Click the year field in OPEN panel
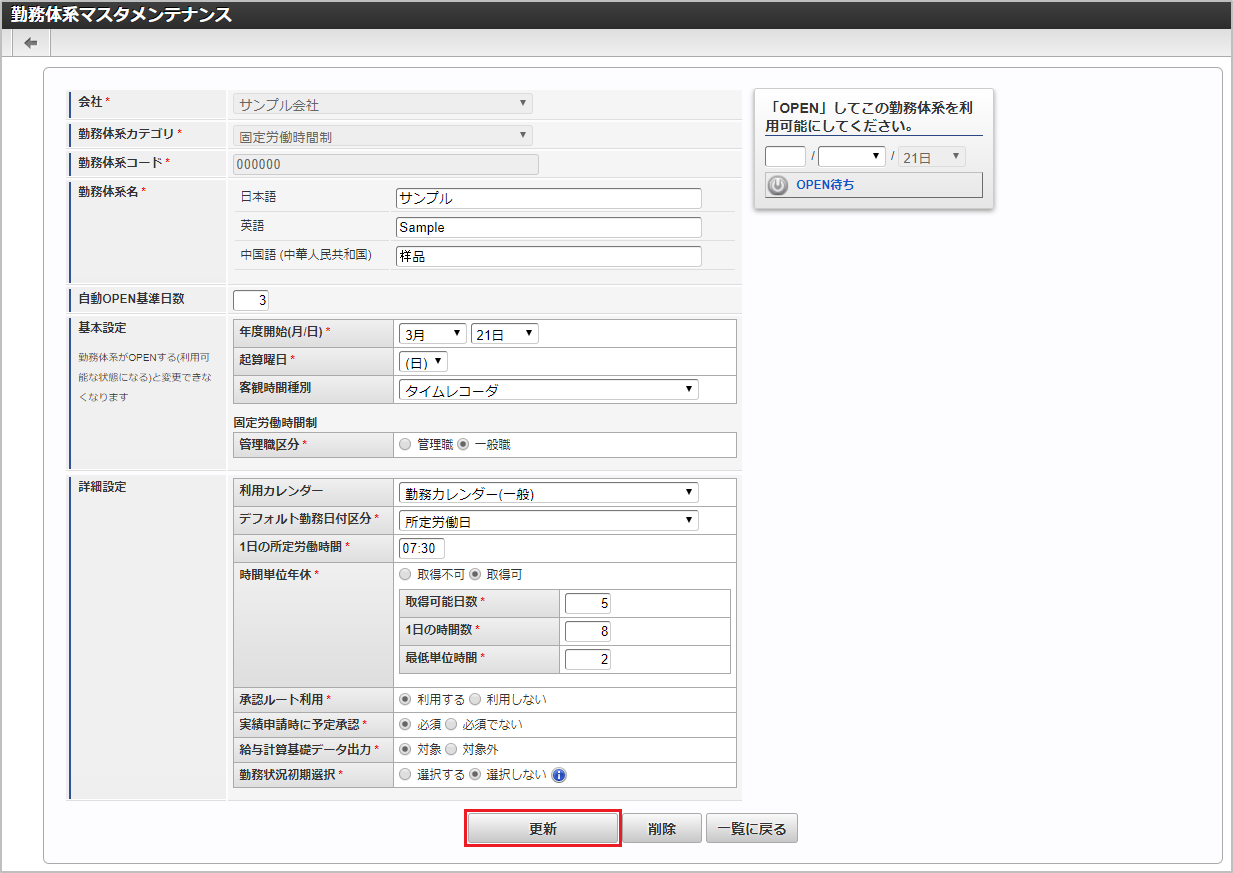 (785, 156)
